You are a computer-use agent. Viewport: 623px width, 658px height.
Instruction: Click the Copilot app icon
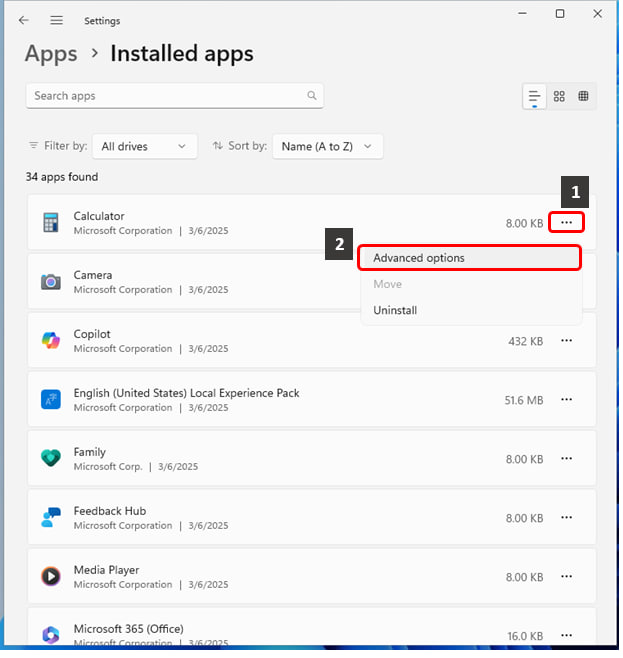pyautogui.click(x=51, y=340)
